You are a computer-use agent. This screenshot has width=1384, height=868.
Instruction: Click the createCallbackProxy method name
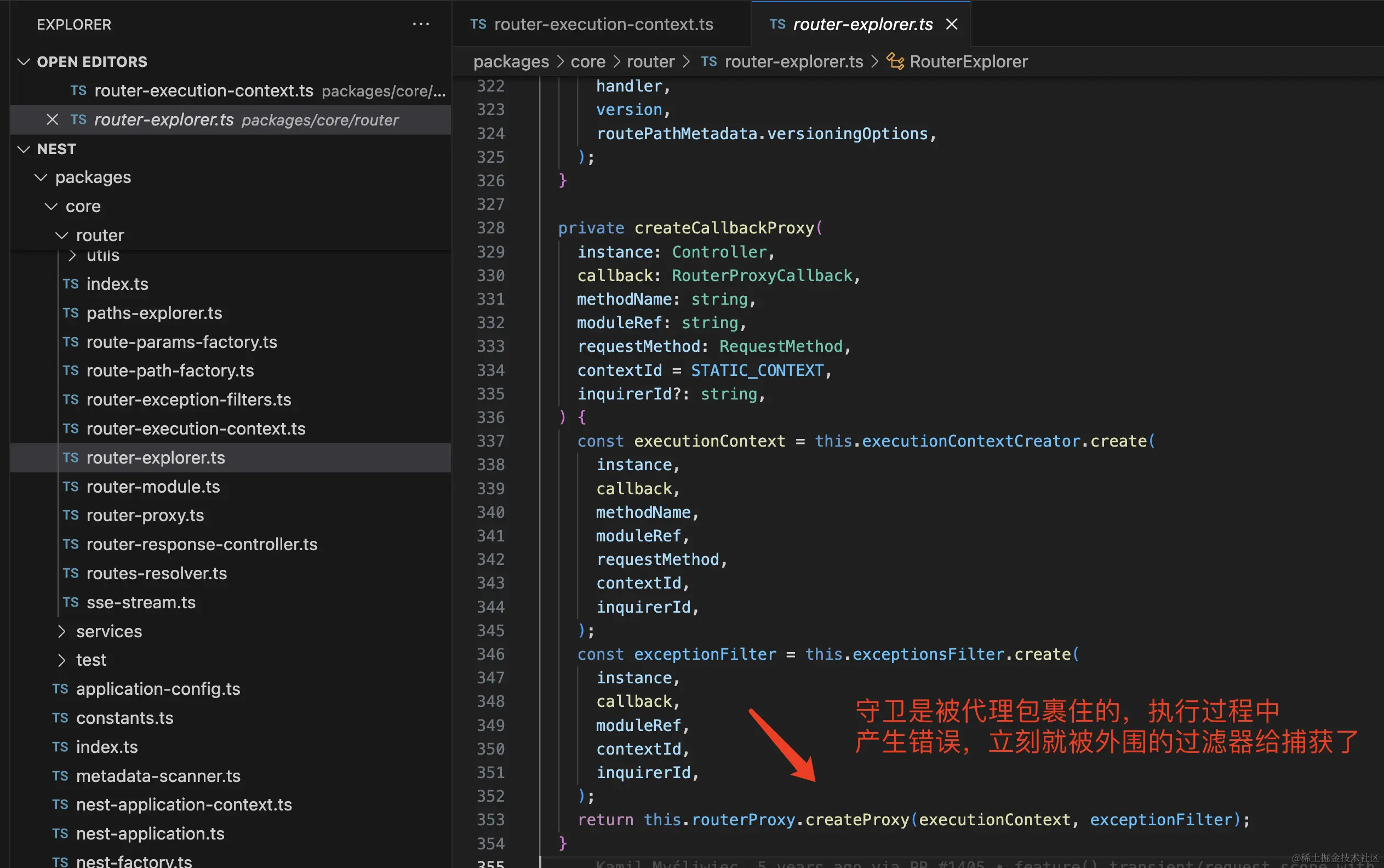tap(724, 228)
